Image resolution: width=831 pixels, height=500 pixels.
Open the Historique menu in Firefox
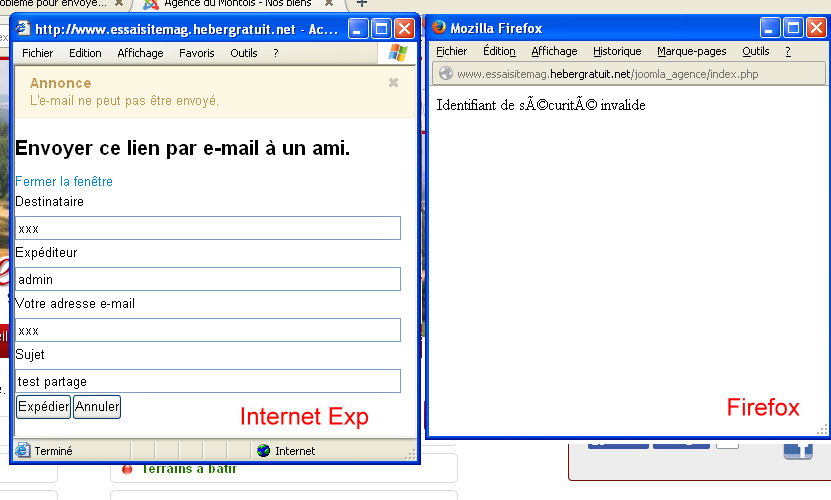tap(616, 51)
